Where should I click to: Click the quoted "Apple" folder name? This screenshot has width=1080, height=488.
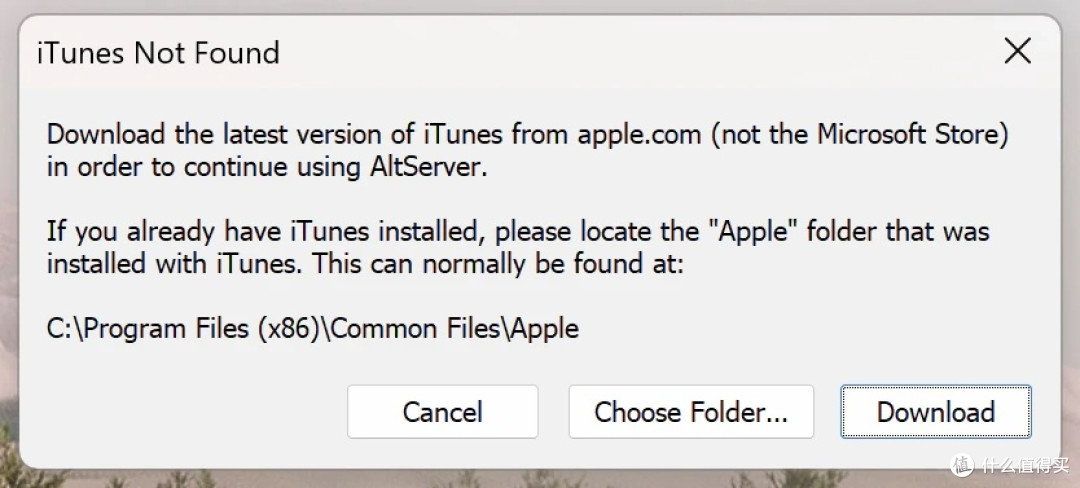[x=757, y=230]
